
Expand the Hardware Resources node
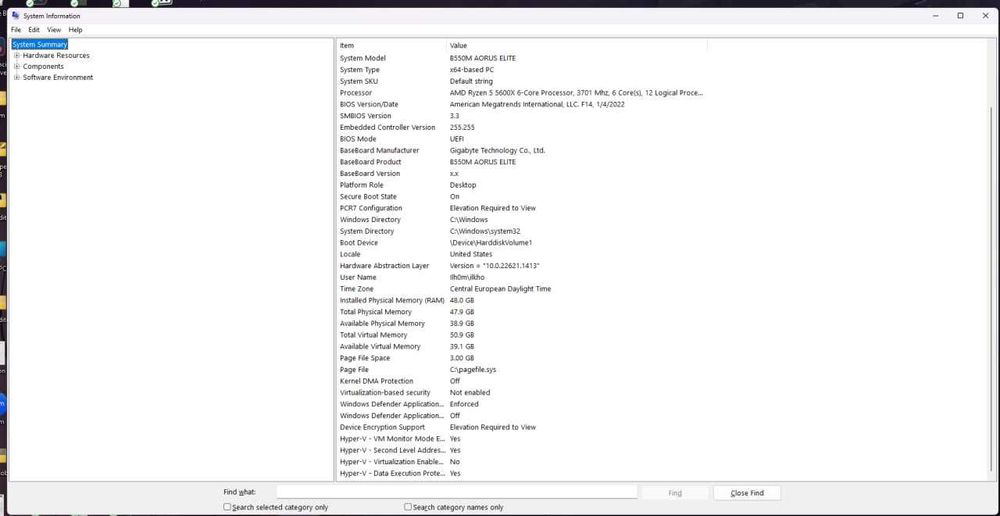tap(17, 55)
